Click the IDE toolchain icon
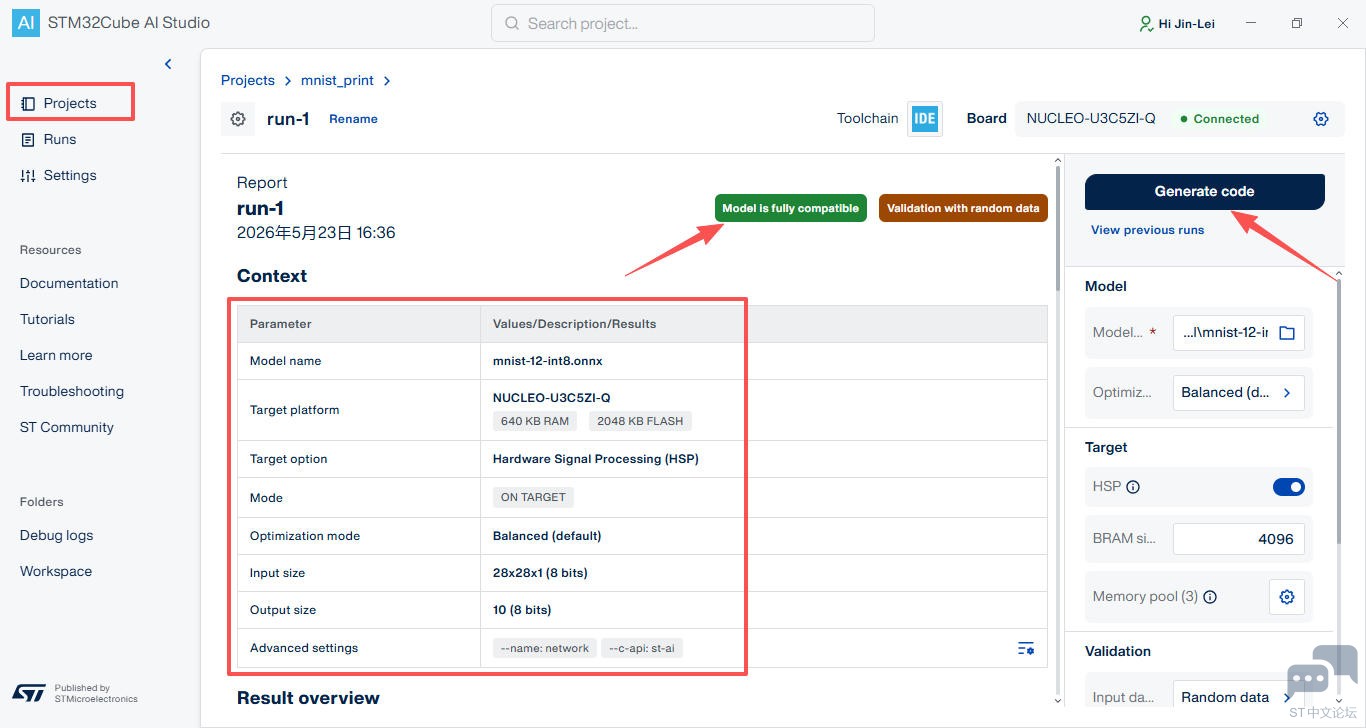The height and width of the screenshot is (728, 1366). 925,118
